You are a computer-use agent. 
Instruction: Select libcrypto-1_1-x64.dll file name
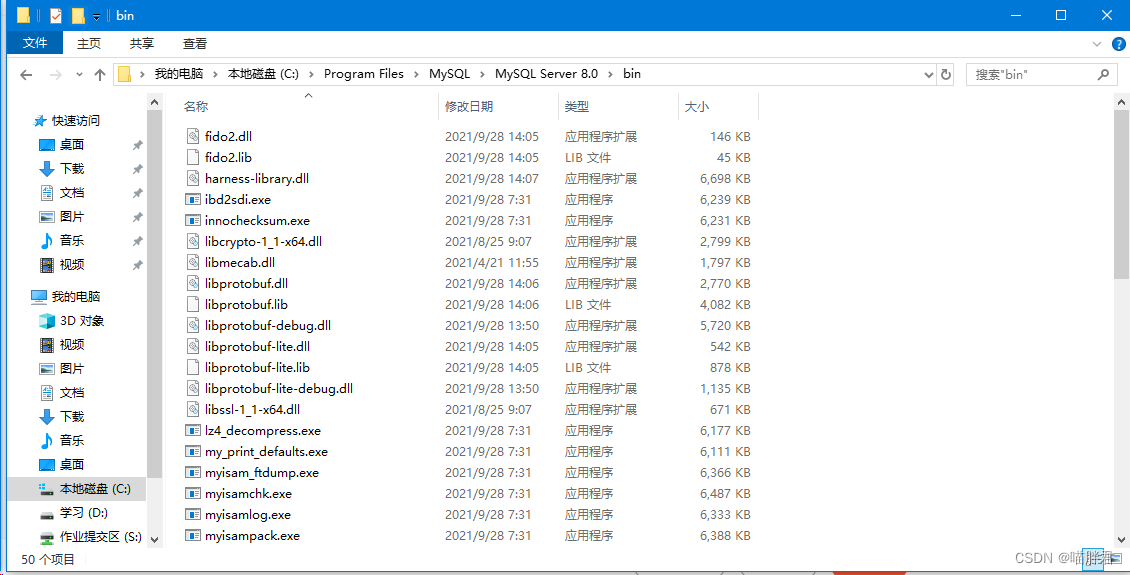click(263, 241)
